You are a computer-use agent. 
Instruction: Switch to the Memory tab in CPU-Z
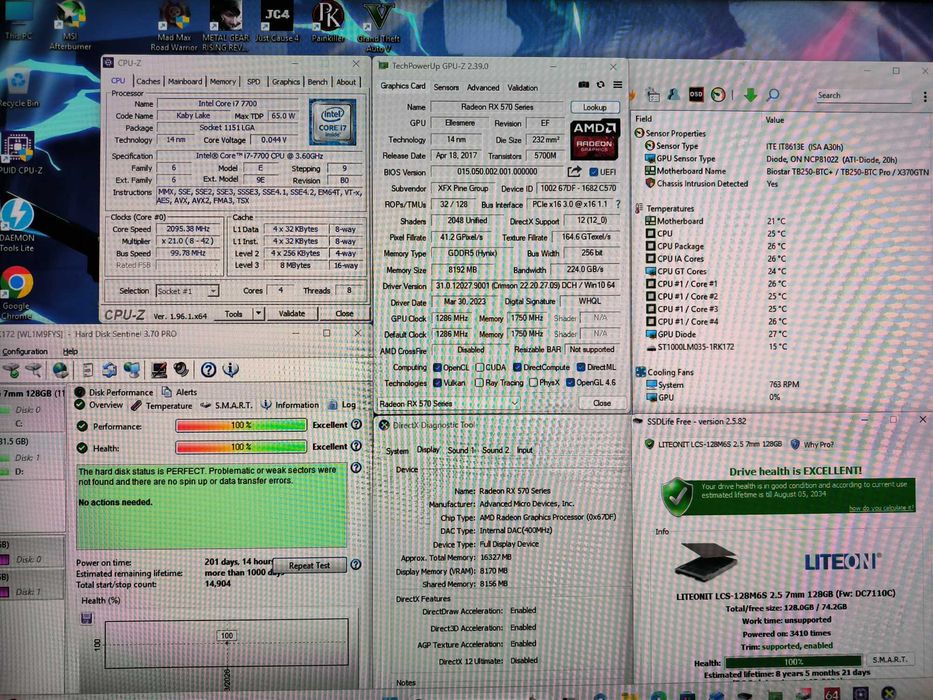coord(223,81)
